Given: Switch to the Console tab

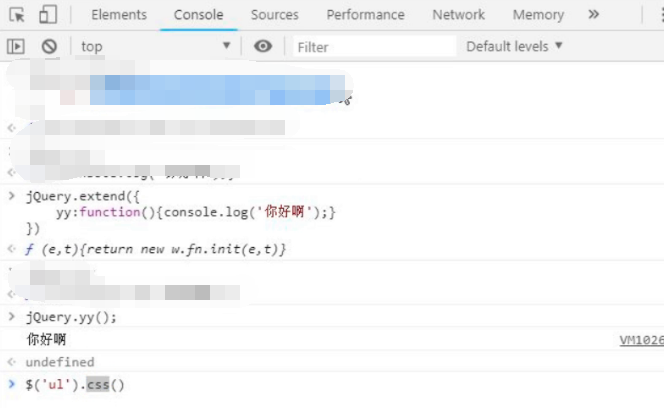Looking at the screenshot, I should [x=199, y=15].
